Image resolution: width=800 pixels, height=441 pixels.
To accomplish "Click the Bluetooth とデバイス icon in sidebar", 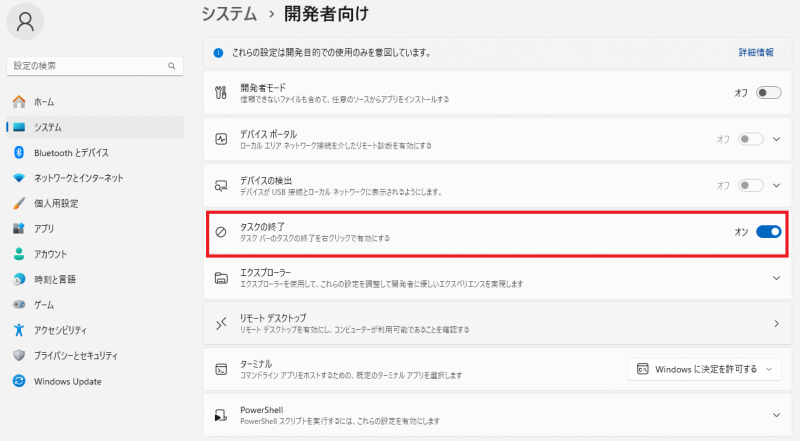I will click(x=18, y=152).
